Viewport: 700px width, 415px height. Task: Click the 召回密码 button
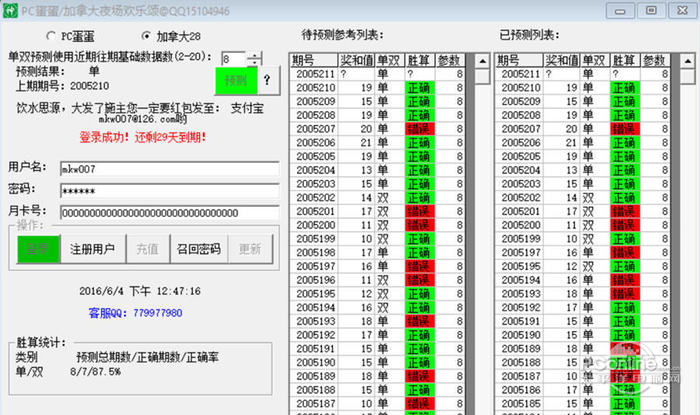199,249
